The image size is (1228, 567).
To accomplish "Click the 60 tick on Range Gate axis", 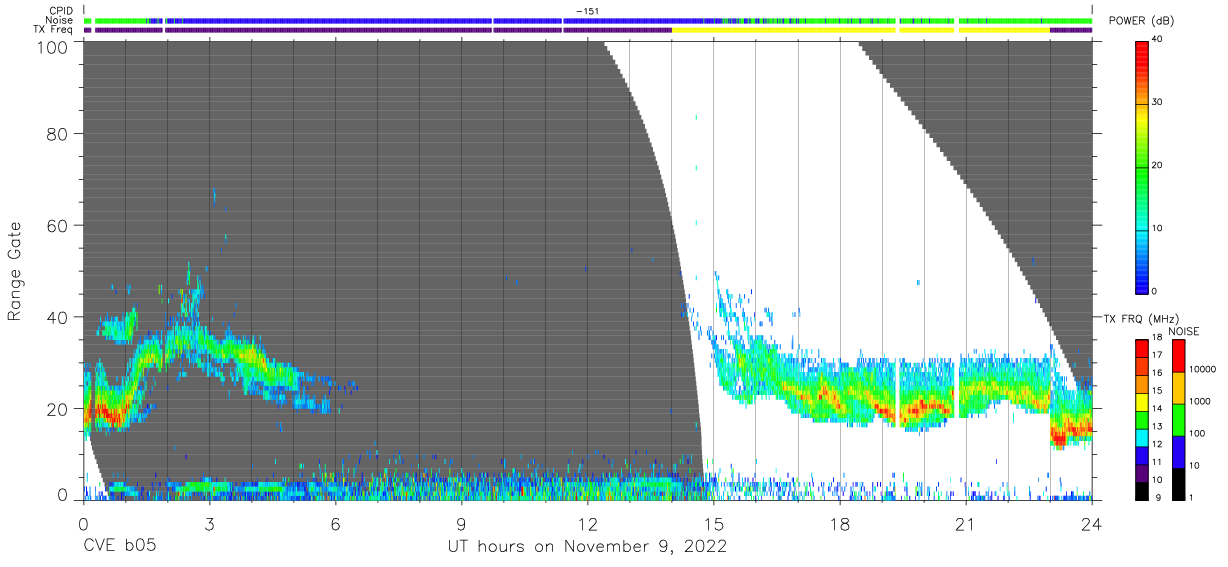I will click(x=57, y=226).
